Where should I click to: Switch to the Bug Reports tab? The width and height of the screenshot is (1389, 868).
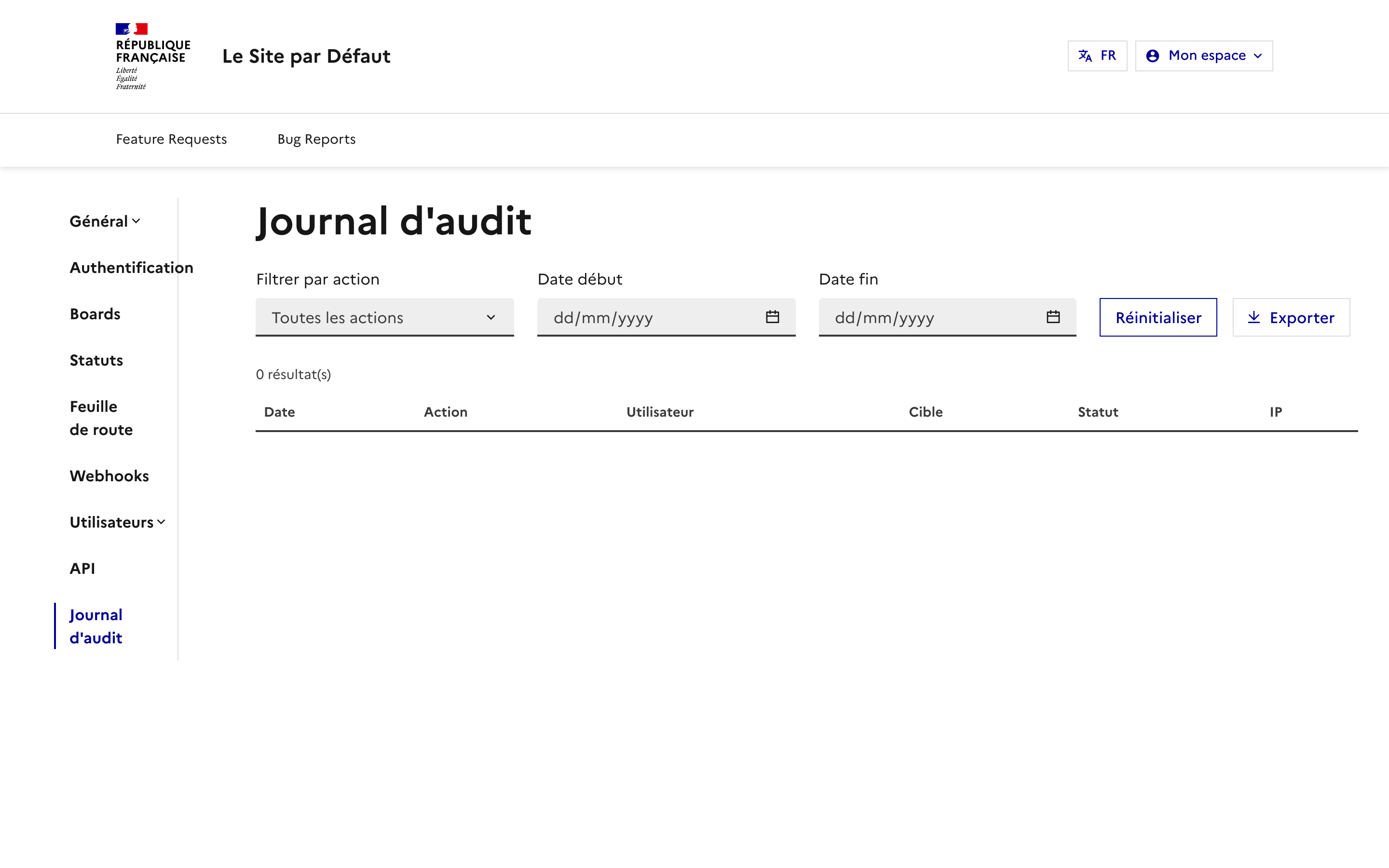[316, 139]
